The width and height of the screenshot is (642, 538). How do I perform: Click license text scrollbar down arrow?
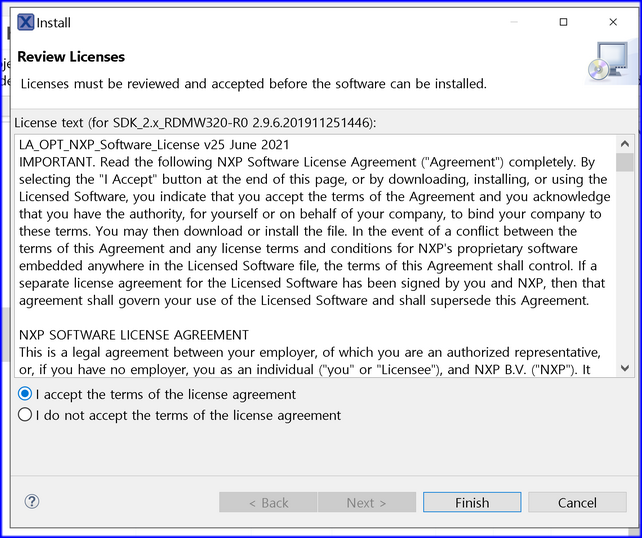(625, 368)
